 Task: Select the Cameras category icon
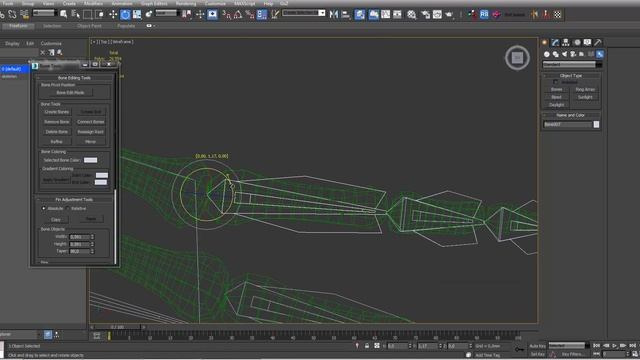tap(573, 54)
